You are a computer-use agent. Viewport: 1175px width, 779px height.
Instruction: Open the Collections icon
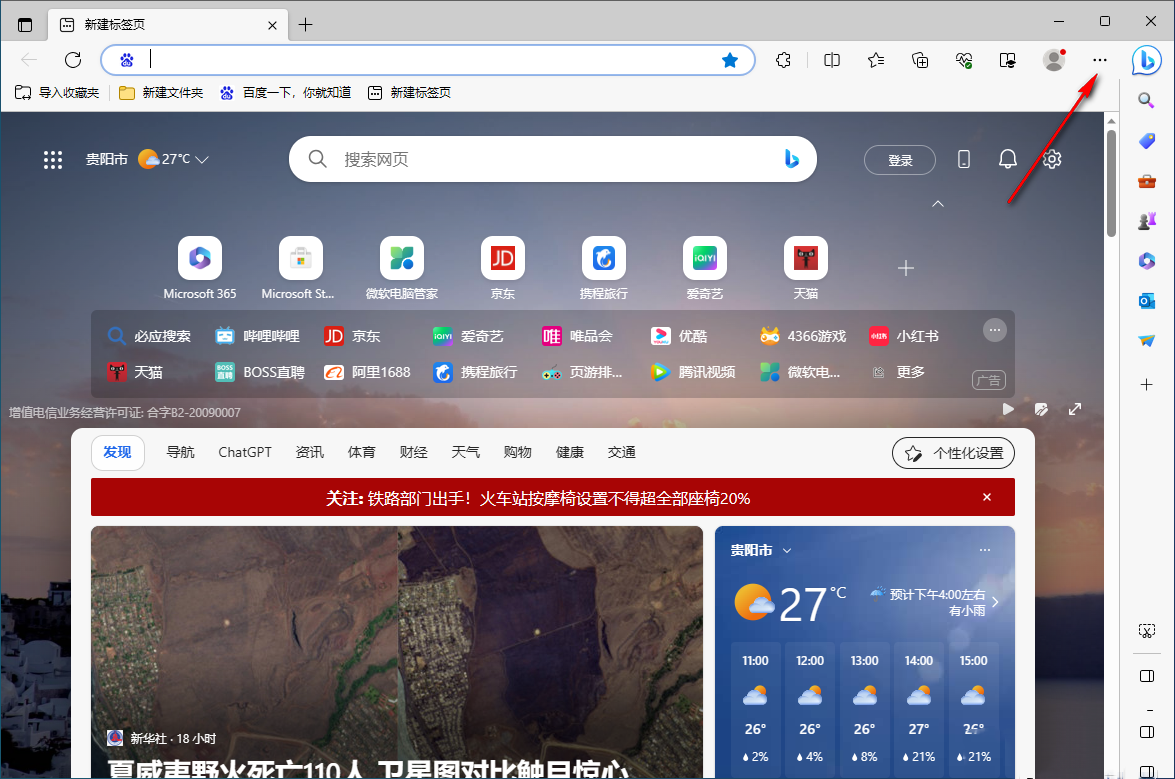[x=920, y=60]
